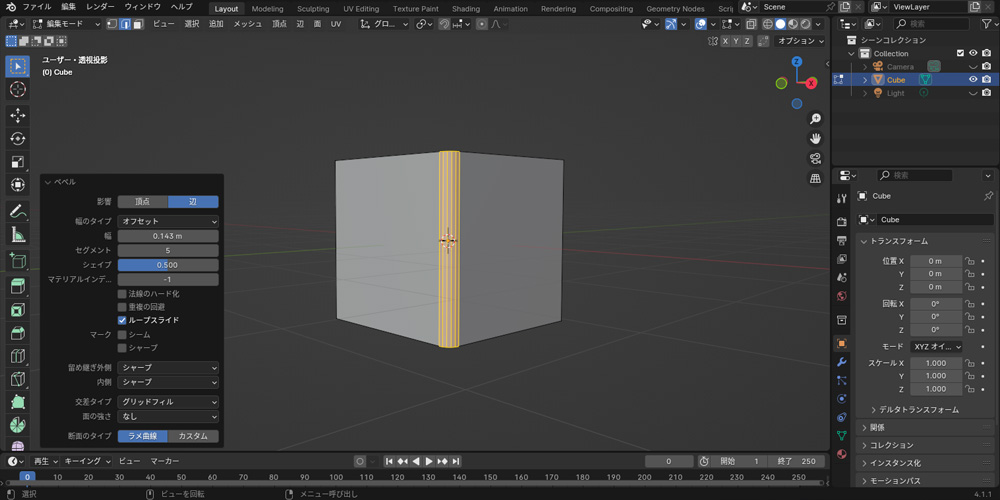Hide the Cube object via eye icon
This screenshot has width=1000, height=500.
(972, 80)
